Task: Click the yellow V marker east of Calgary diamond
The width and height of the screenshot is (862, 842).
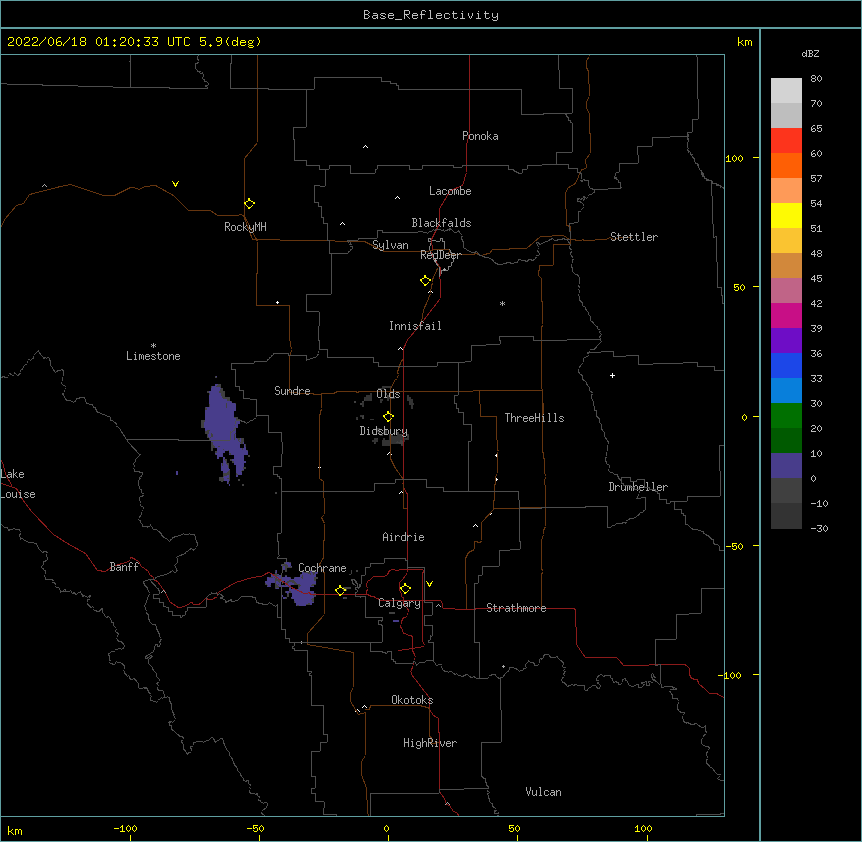Action: pyautogui.click(x=429, y=584)
